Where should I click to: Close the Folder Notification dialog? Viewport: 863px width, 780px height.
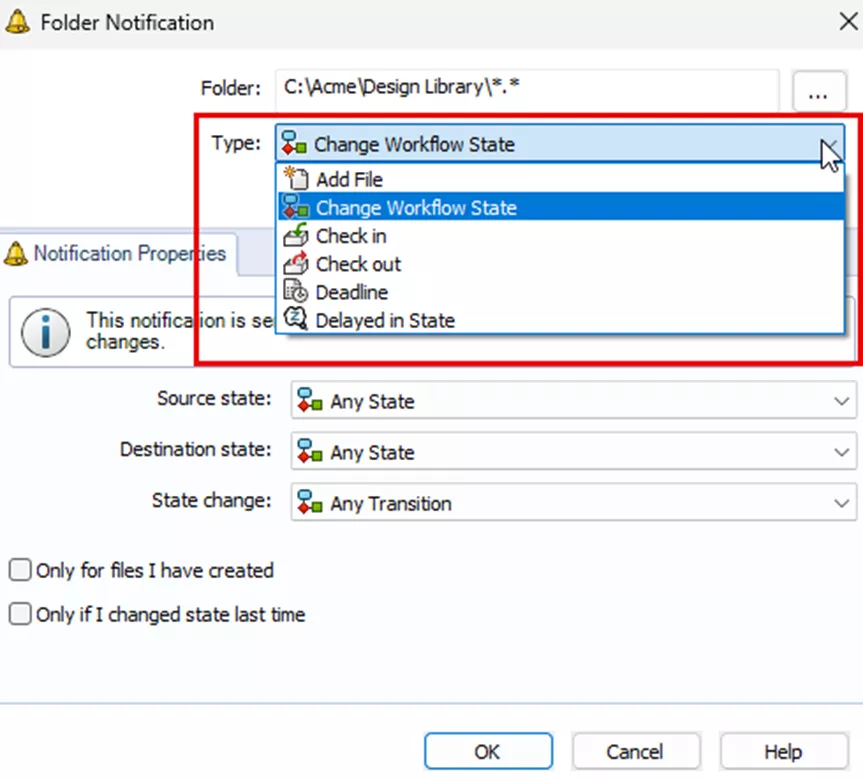pos(848,22)
